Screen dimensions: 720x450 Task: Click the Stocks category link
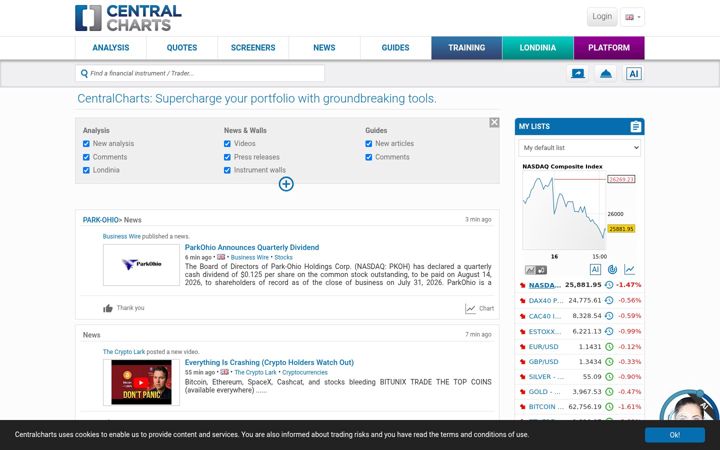click(x=283, y=258)
